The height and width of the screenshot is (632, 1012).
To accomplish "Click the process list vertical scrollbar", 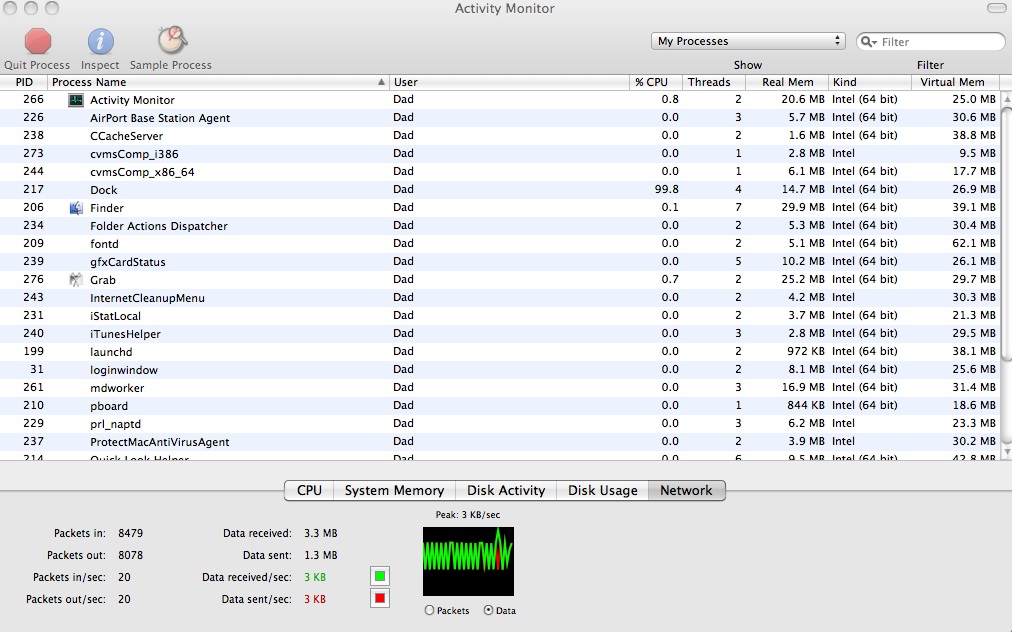I will click(x=1006, y=233).
